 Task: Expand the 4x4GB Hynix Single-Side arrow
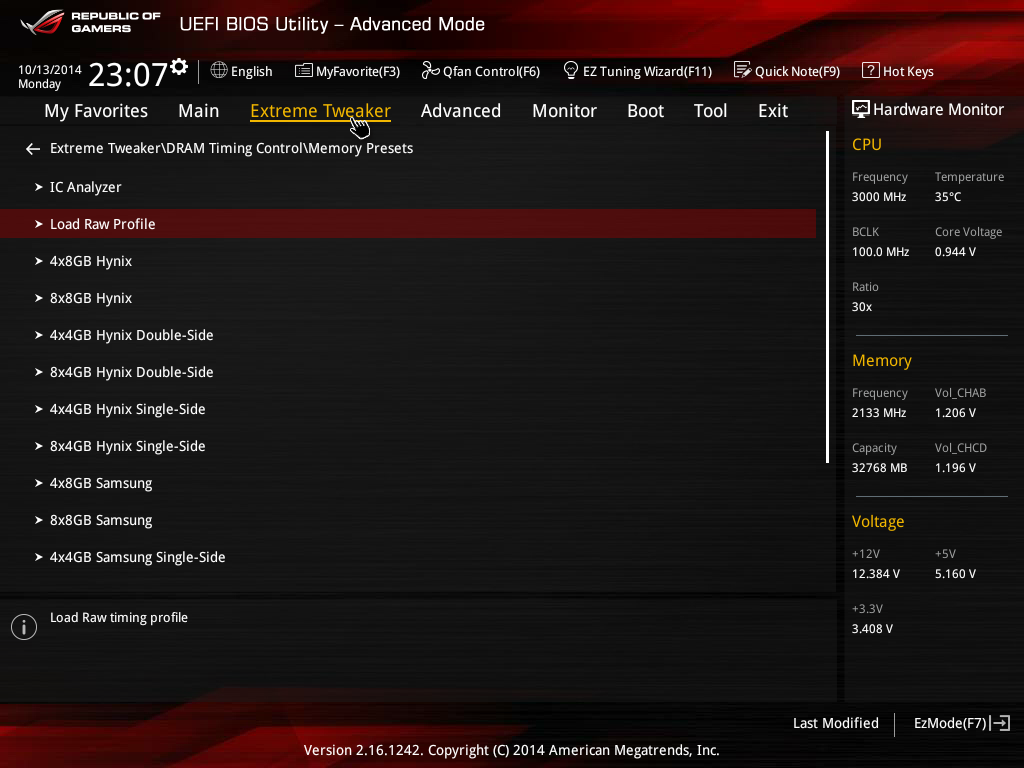pos(39,409)
